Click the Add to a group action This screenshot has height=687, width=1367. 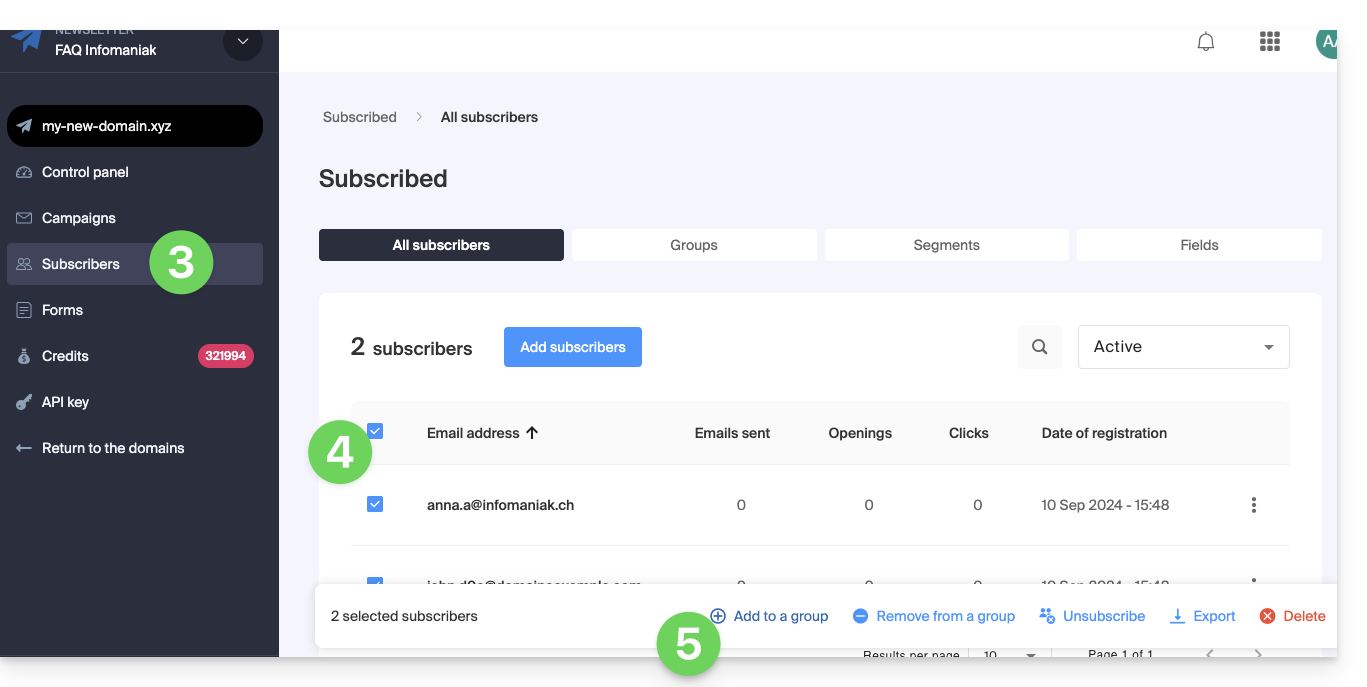[769, 616]
